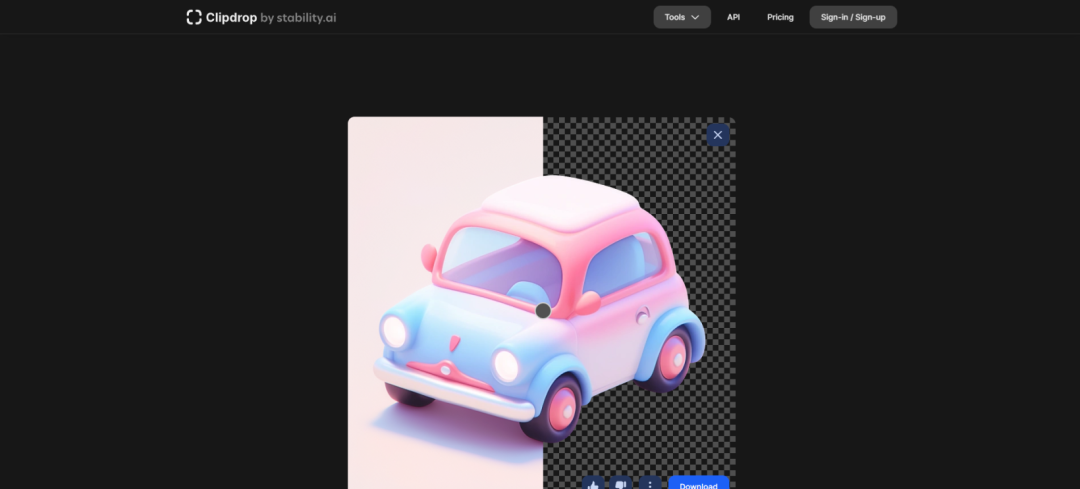Open the Tools dropdown menu
The height and width of the screenshot is (489, 1080).
coord(682,17)
